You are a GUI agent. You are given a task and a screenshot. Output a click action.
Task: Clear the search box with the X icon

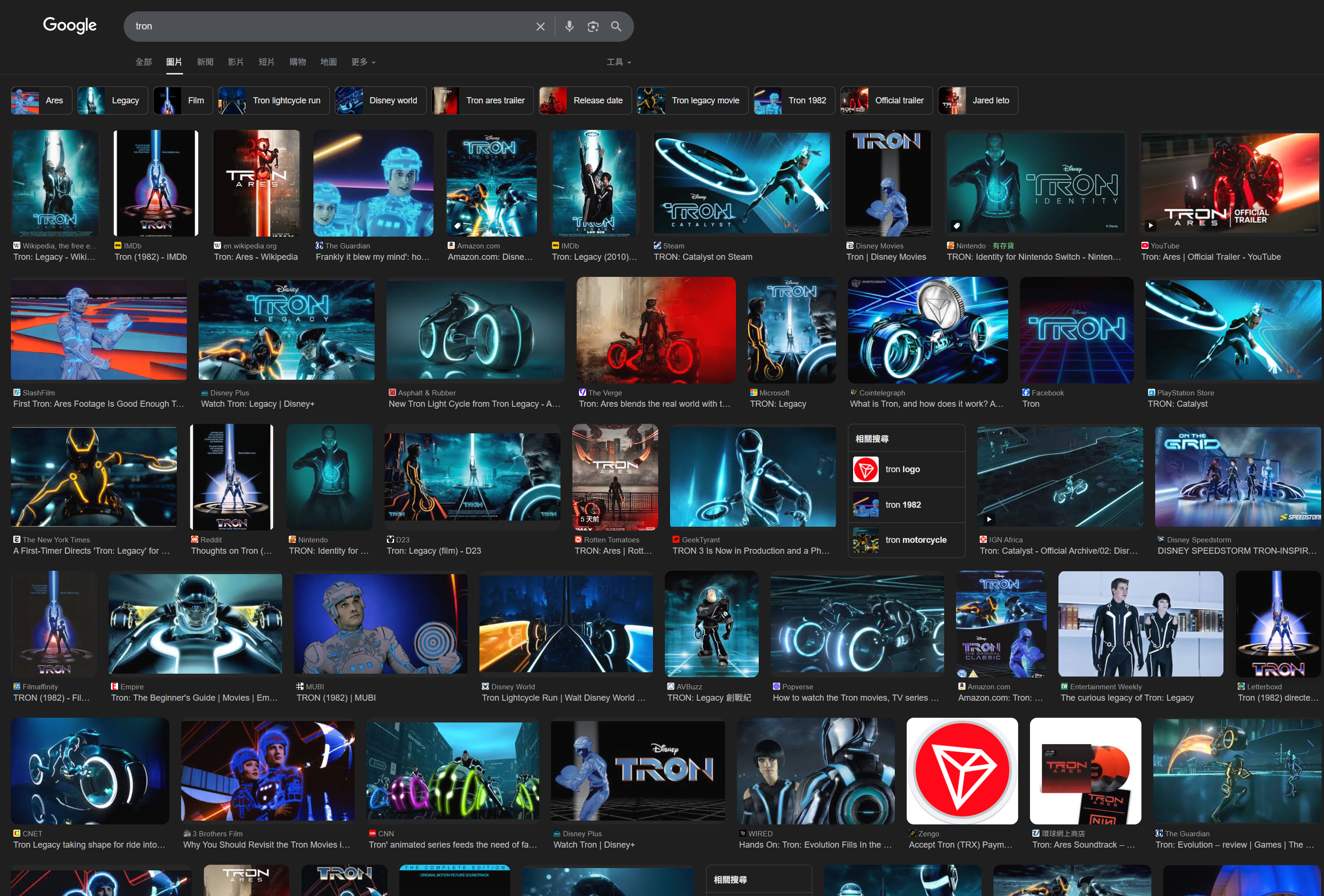click(x=540, y=26)
